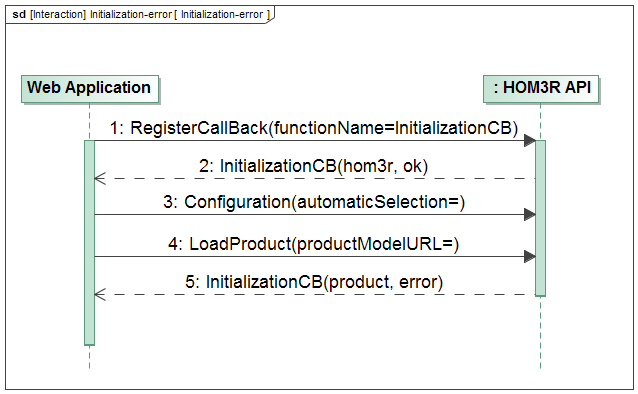This screenshot has height=394, width=638.
Task: Click the return arrowhead of message 2
Action: 100,178
